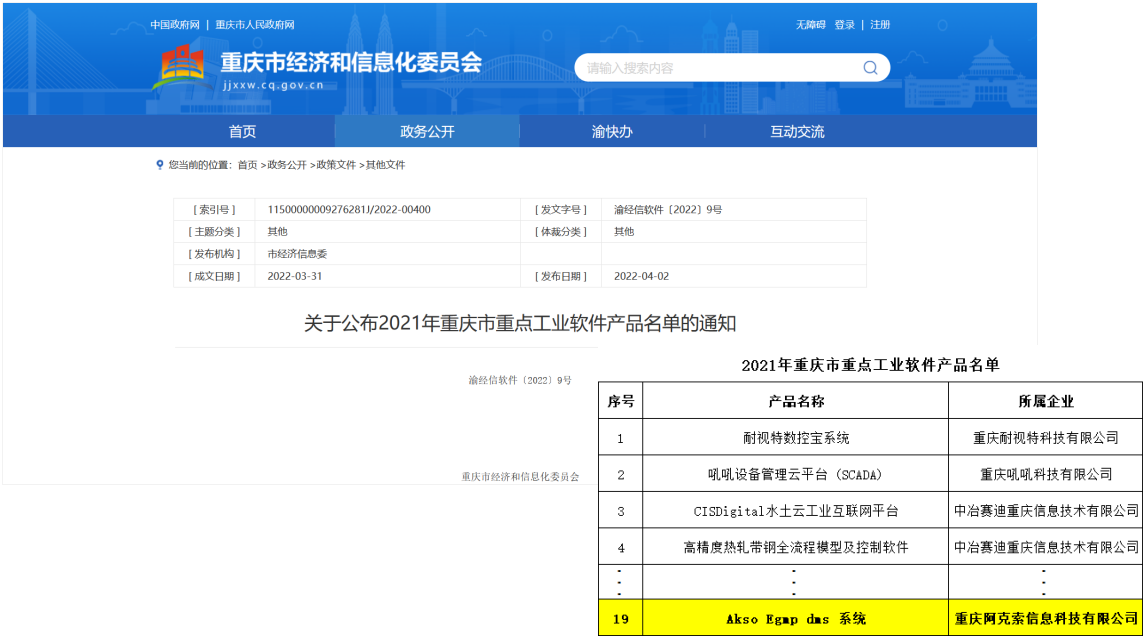This screenshot has width=1146, height=641.
Task: Click the 注册 register link
Action: [x=879, y=25]
